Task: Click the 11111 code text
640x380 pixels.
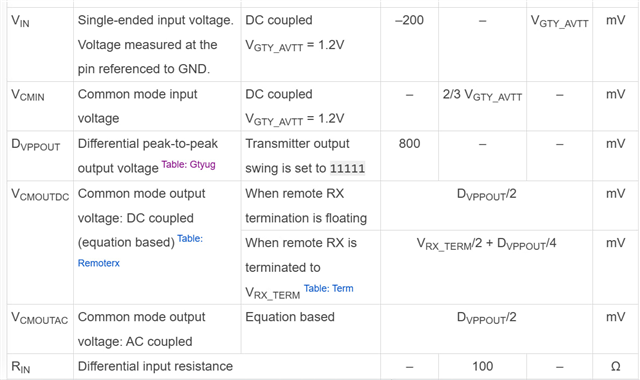Action: [347, 168]
